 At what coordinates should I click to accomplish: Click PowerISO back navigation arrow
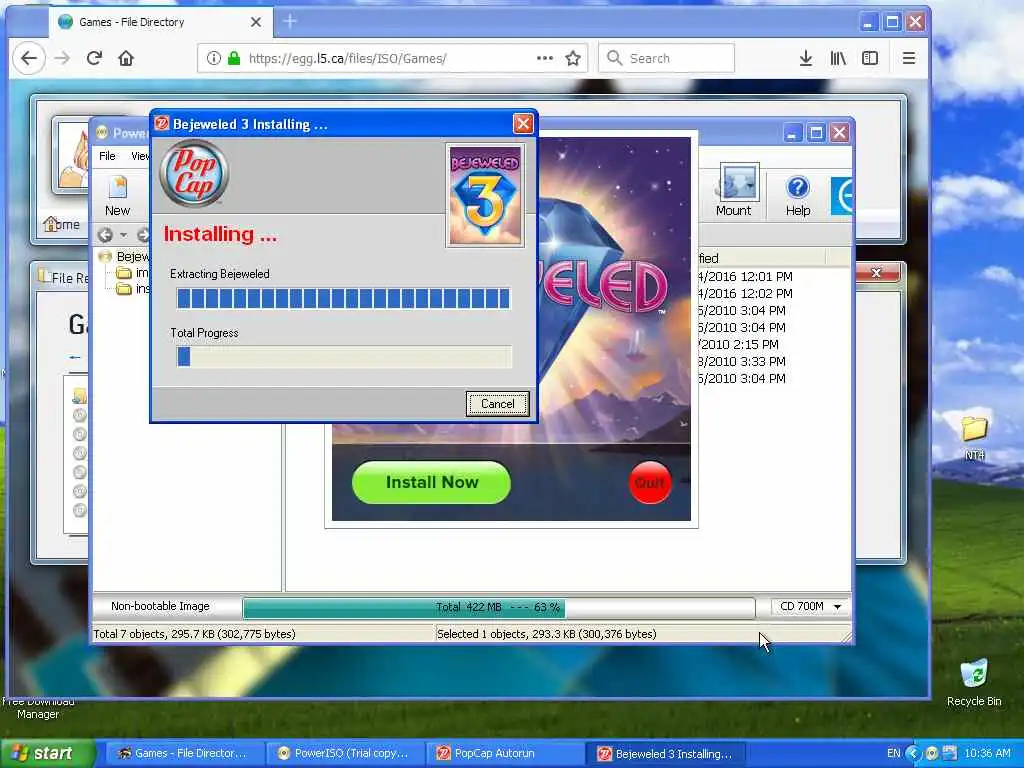[x=105, y=234]
